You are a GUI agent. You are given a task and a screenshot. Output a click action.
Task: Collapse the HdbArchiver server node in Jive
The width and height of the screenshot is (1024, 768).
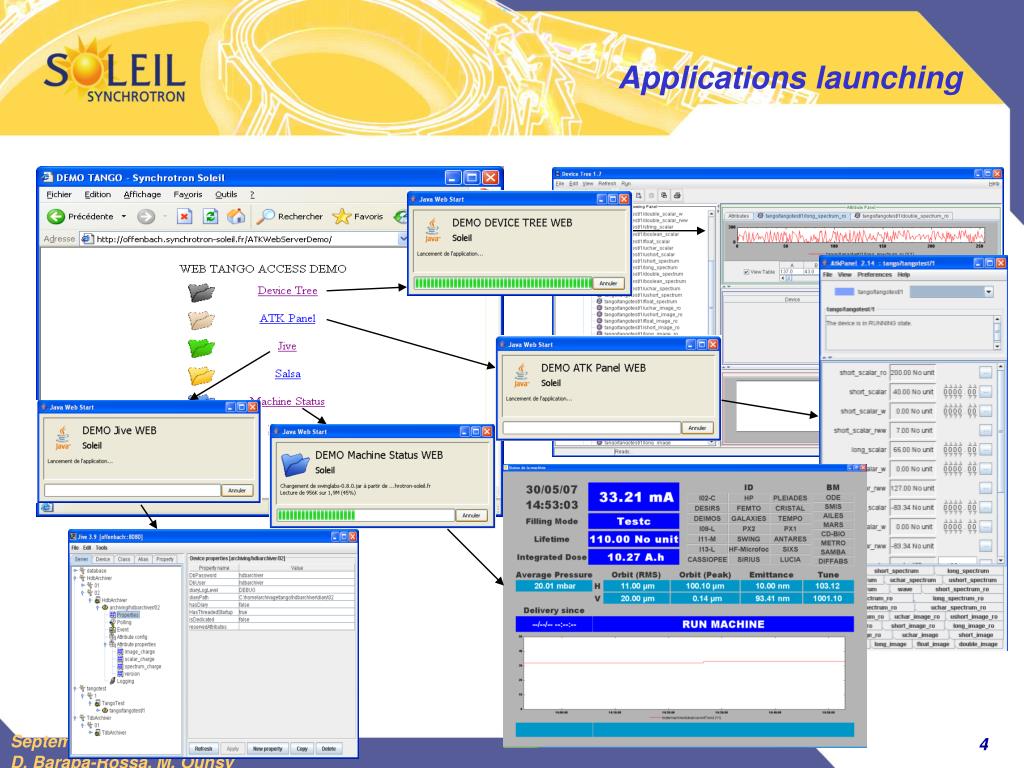click(x=75, y=578)
